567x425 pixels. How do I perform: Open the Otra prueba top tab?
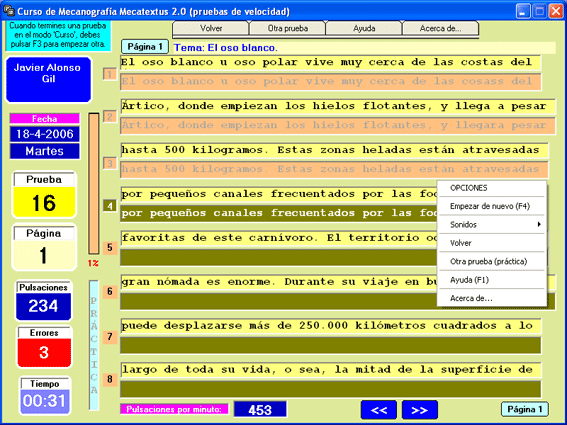(287, 28)
